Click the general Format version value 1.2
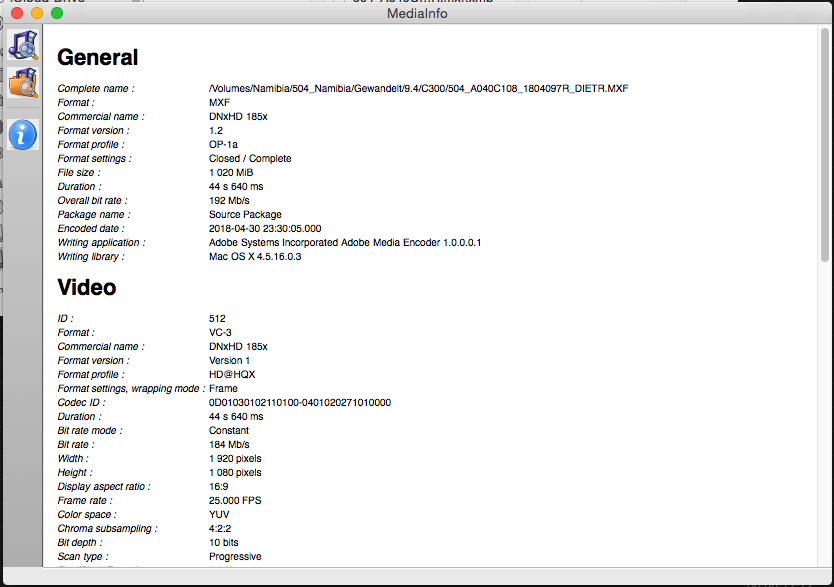 click(x=215, y=130)
